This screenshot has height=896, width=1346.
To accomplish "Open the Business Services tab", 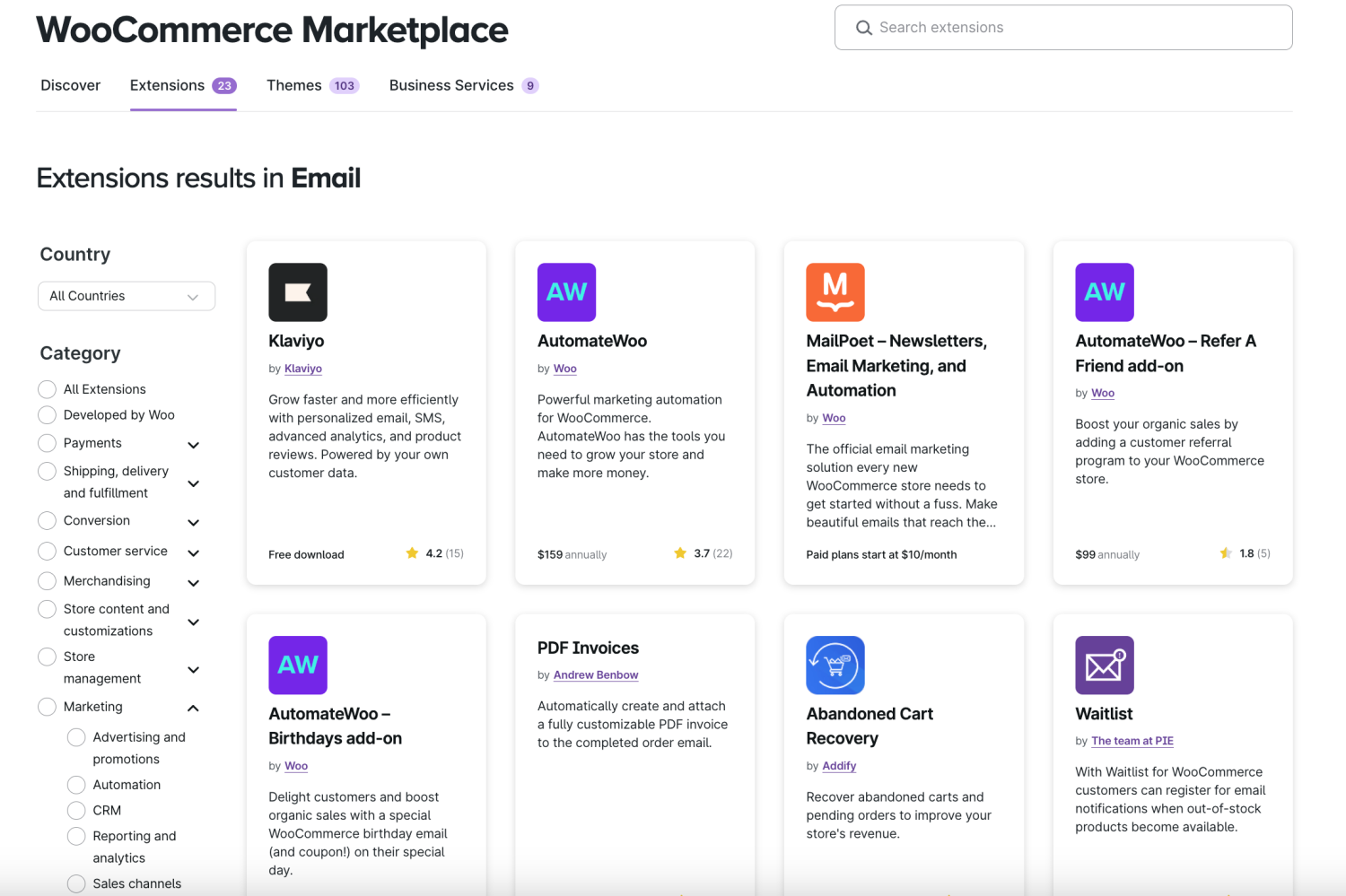I will 451,85.
